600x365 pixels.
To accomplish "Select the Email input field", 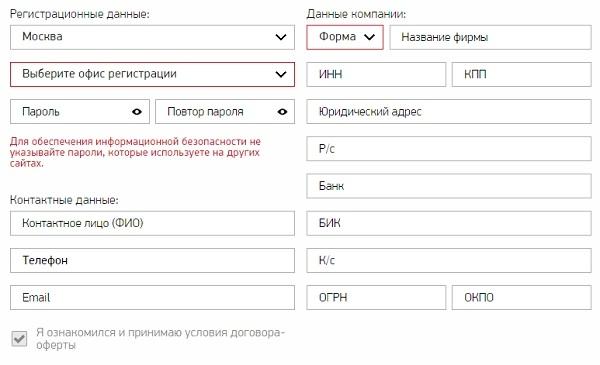I will click(x=152, y=297).
